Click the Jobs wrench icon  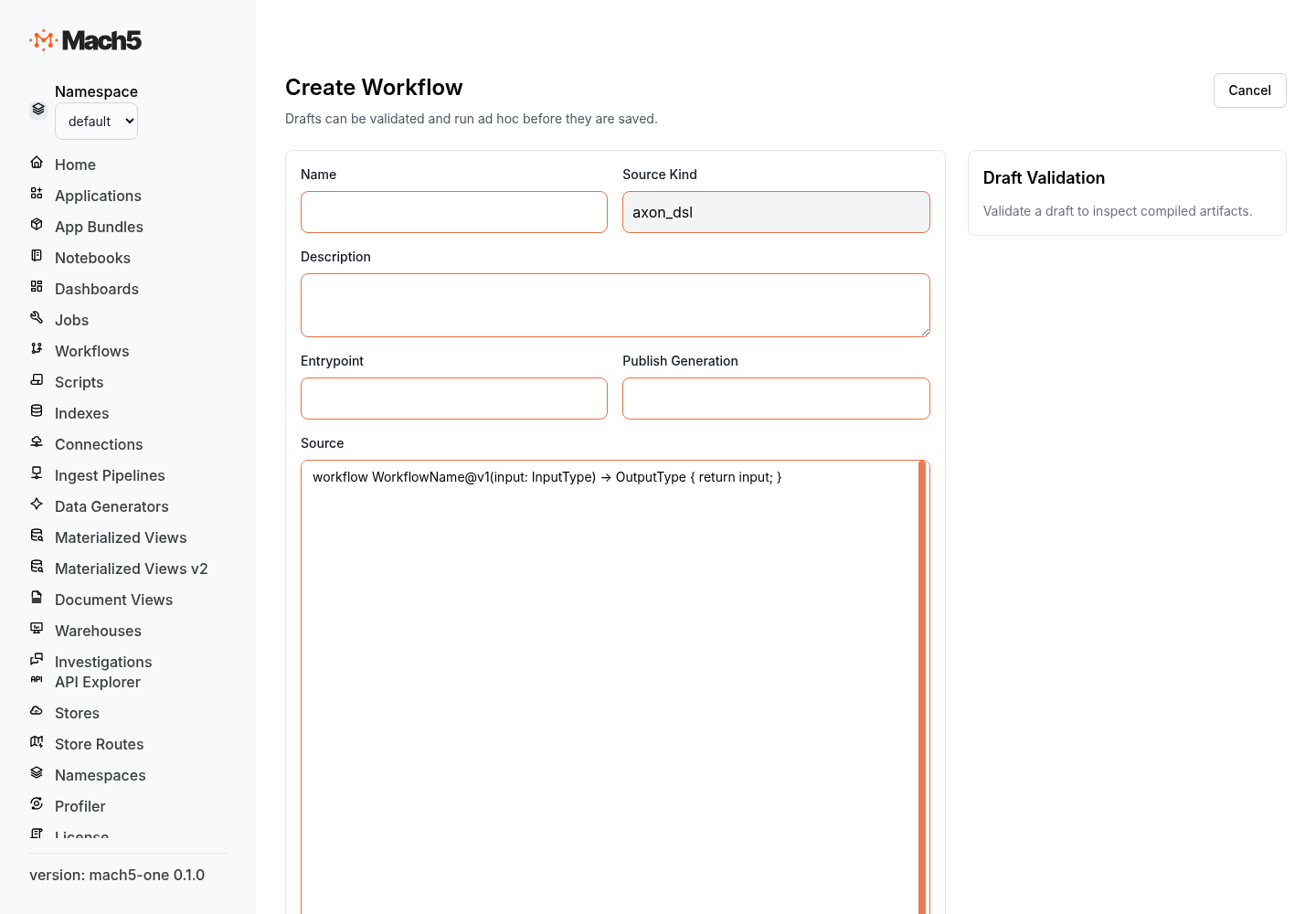pyautogui.click(x=37, y=318)
